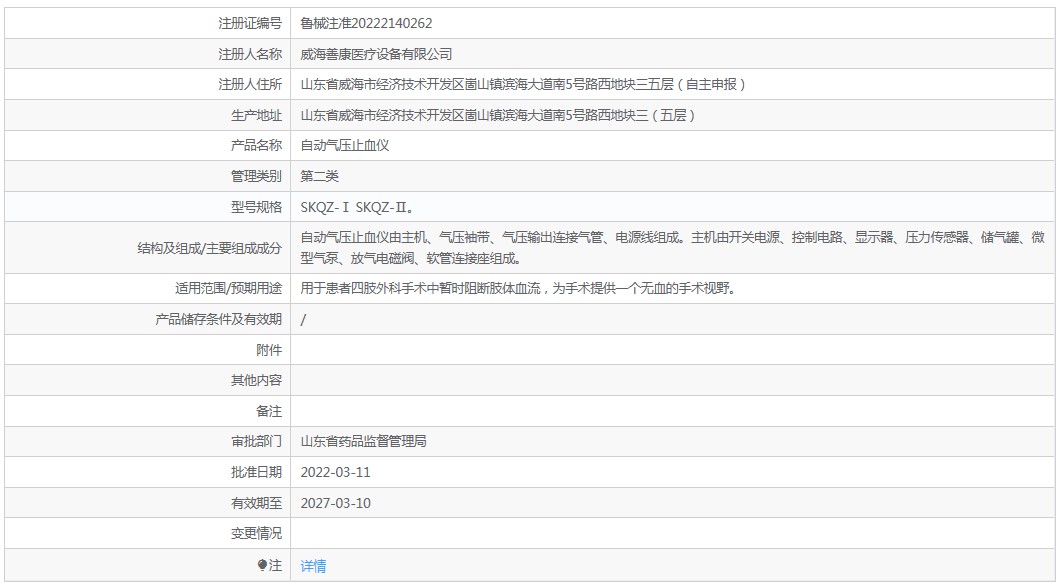This screenshot has height=585, width=1063.
Task: Click the 批准日期 label
Action: (256, 472)
